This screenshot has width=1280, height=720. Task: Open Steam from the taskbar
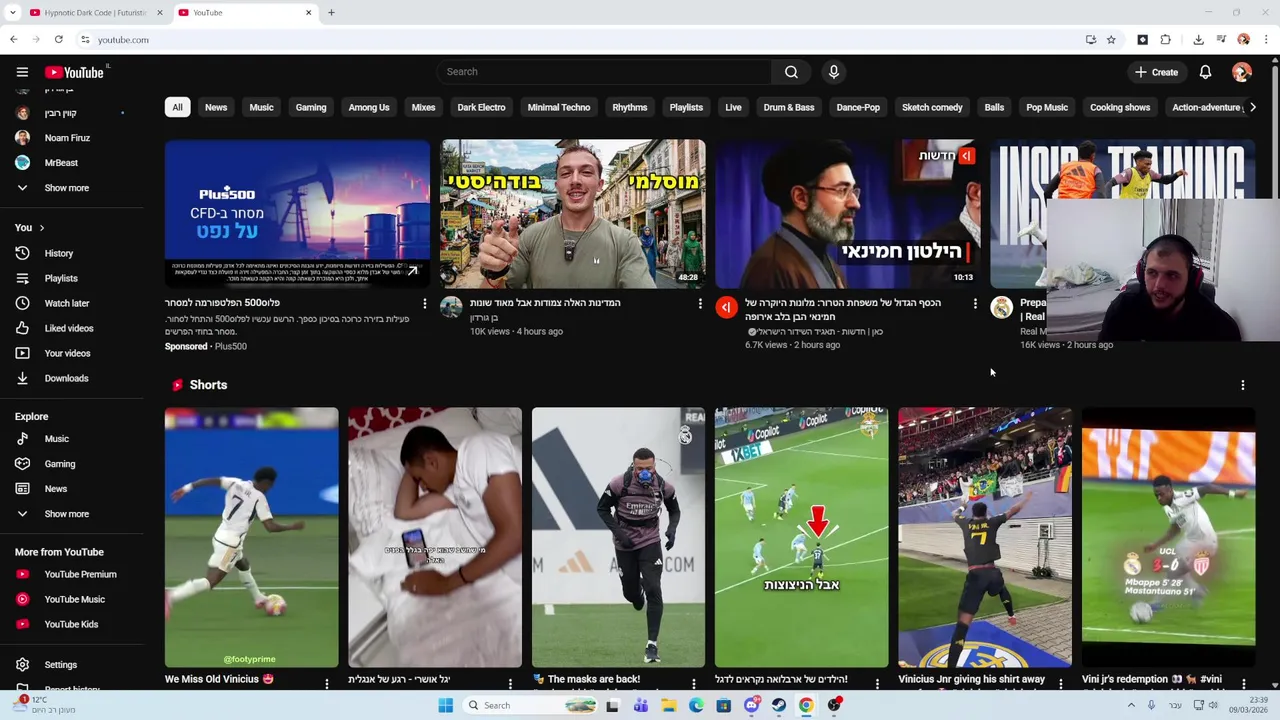pos(778,705)
